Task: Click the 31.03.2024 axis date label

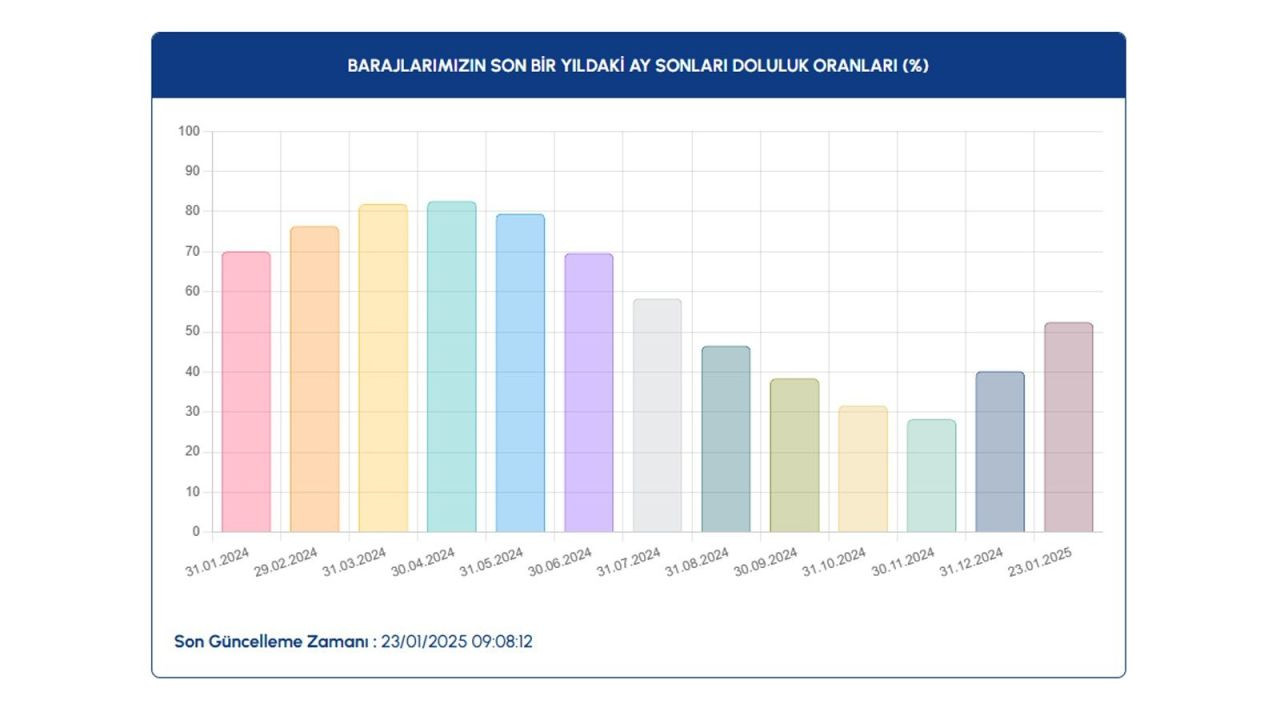Action: coord(355,563)
